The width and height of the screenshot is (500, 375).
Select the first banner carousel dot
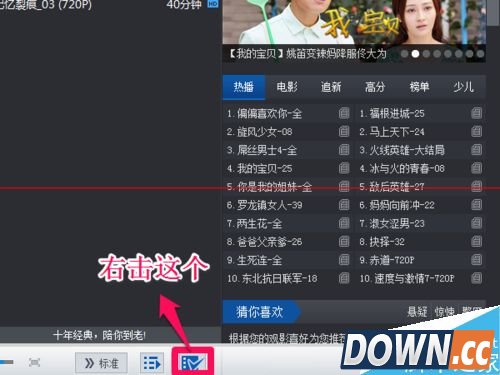pos(404,54)
